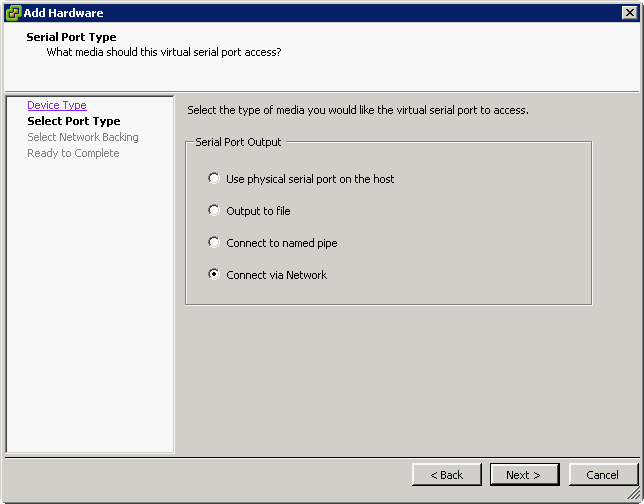Screen dimensions: 644x504
Task: Click the 'Select Network Backing' wizard step
Action: [83, 137]
